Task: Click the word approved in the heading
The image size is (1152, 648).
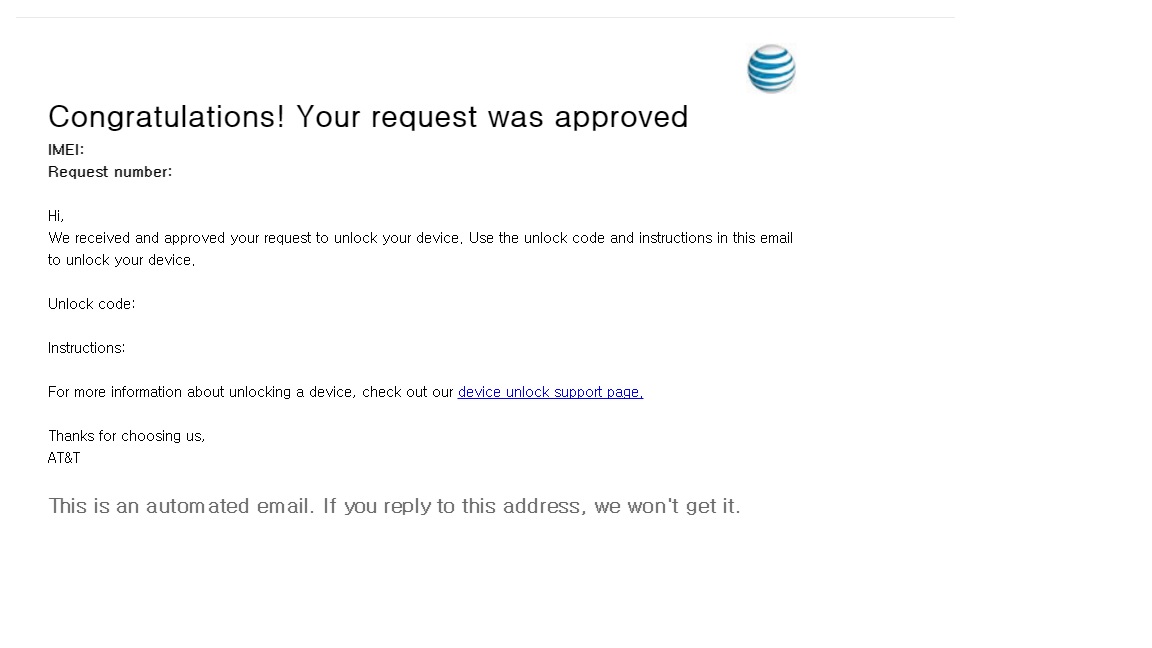Action: click(621, 117)
